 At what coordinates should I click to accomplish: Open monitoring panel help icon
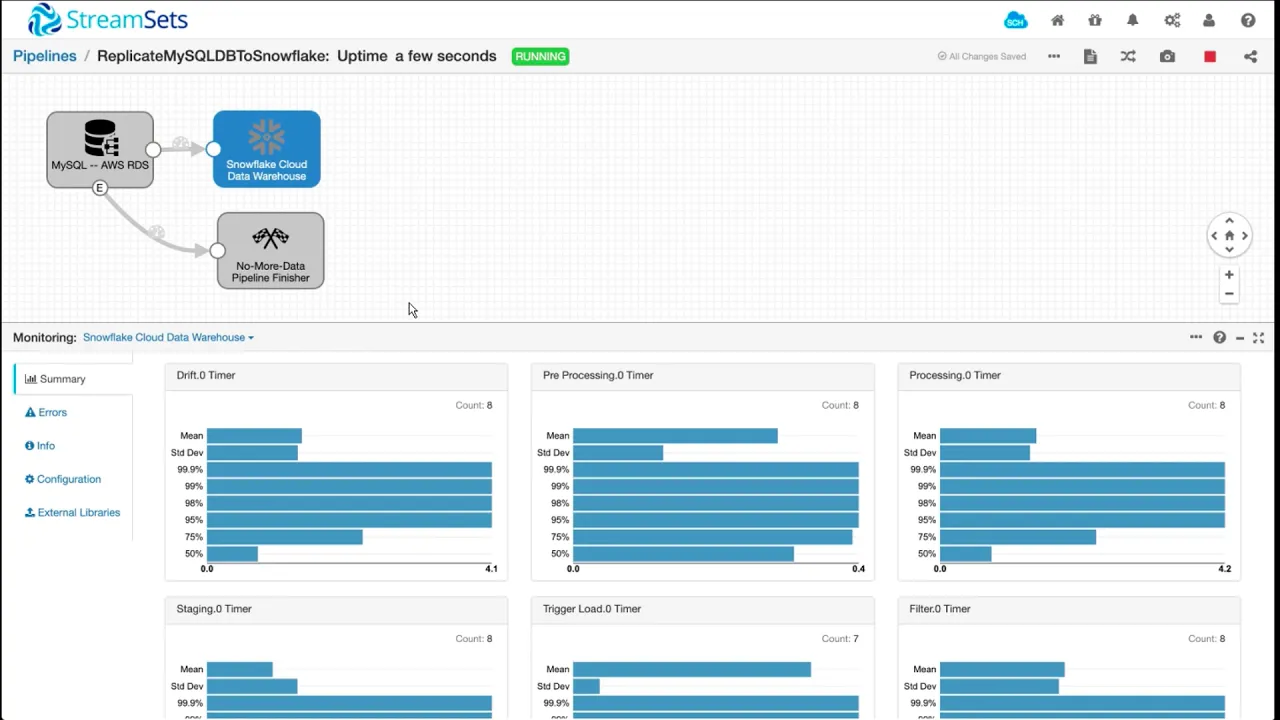point(1219,338)
